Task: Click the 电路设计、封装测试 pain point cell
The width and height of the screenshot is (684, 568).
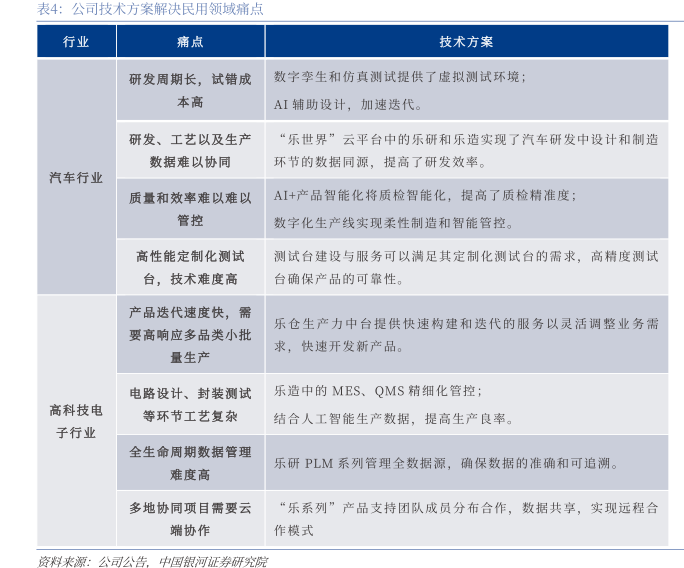Action: coord(190,405)
